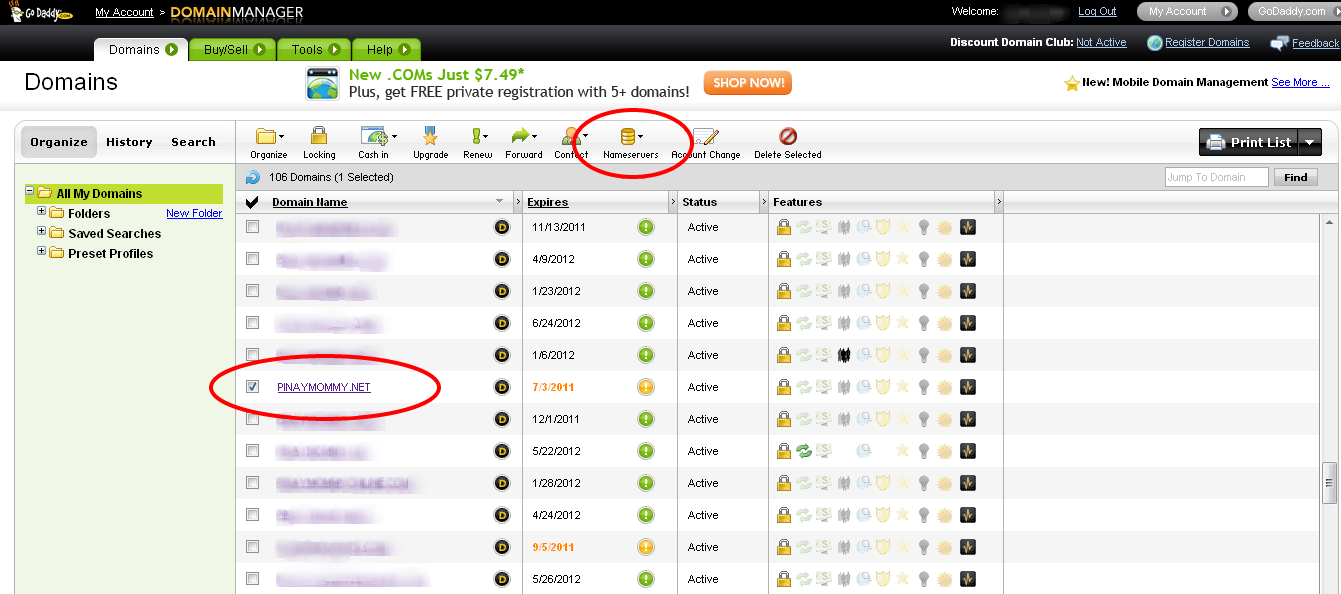Click in the Jump To Domain field
This screenshot has height=594, width=1341.
click(x=1217, y=177)
